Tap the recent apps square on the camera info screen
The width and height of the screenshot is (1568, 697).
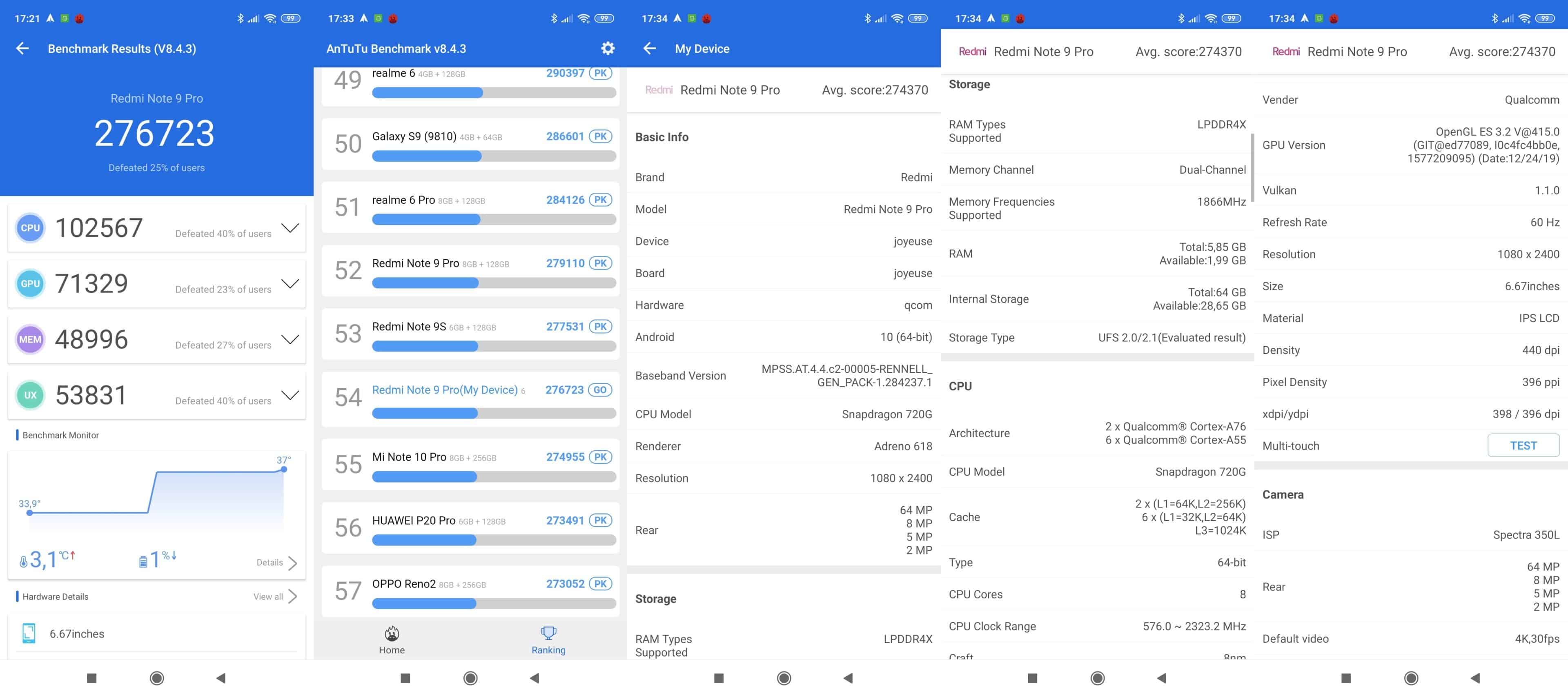1346,678
